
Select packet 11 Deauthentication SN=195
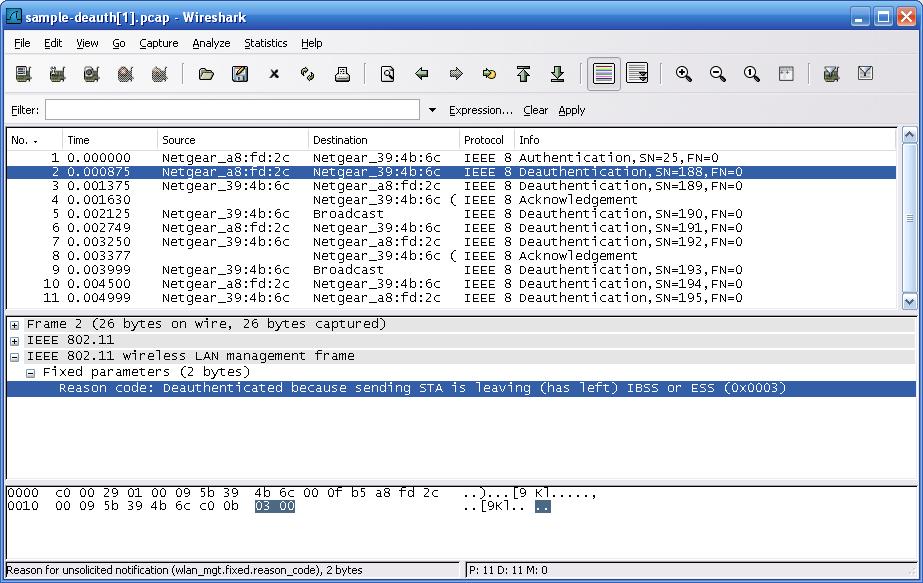(x=451, y=298)
